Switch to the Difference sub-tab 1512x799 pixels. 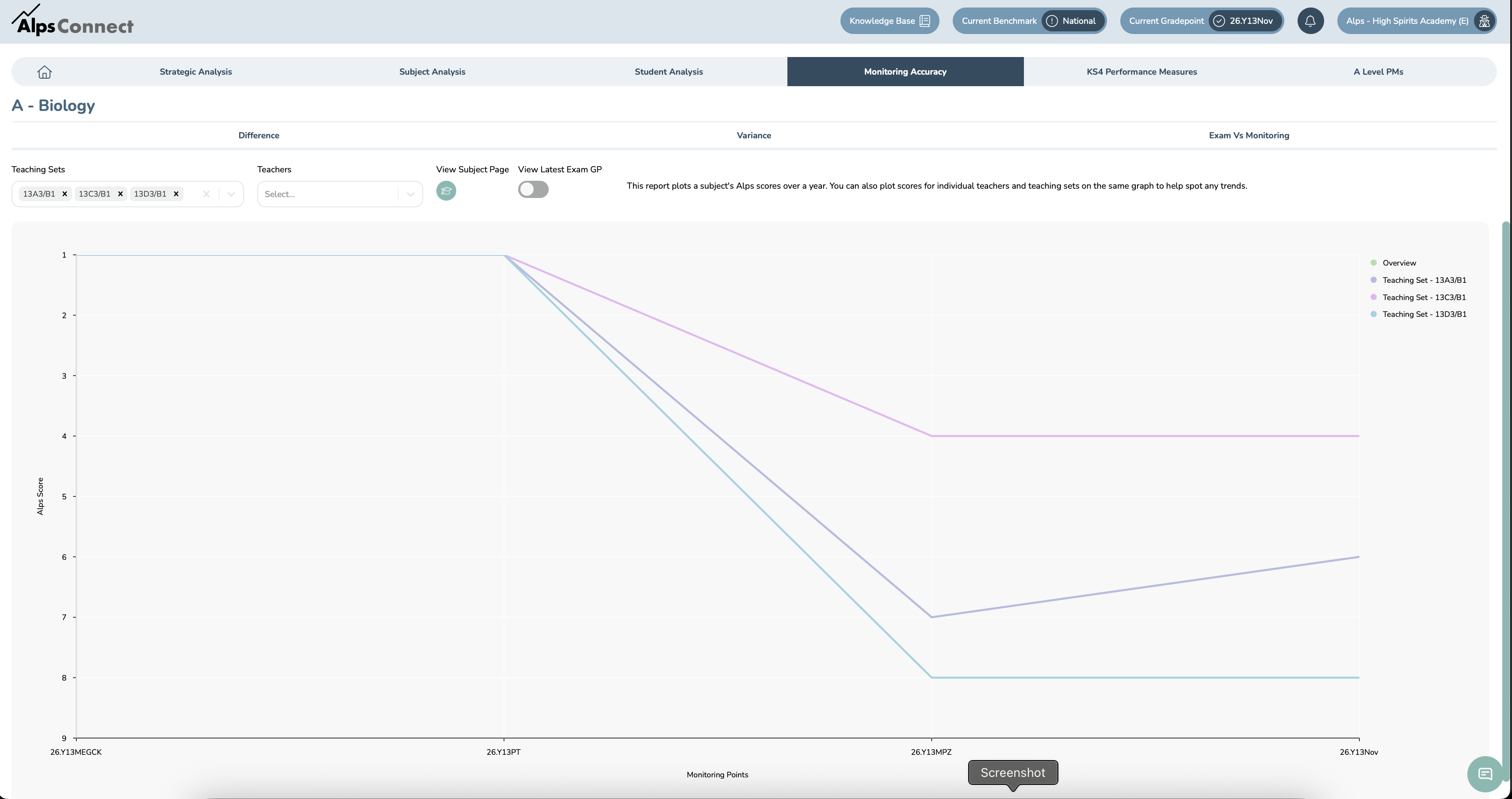tap(259, 135)
